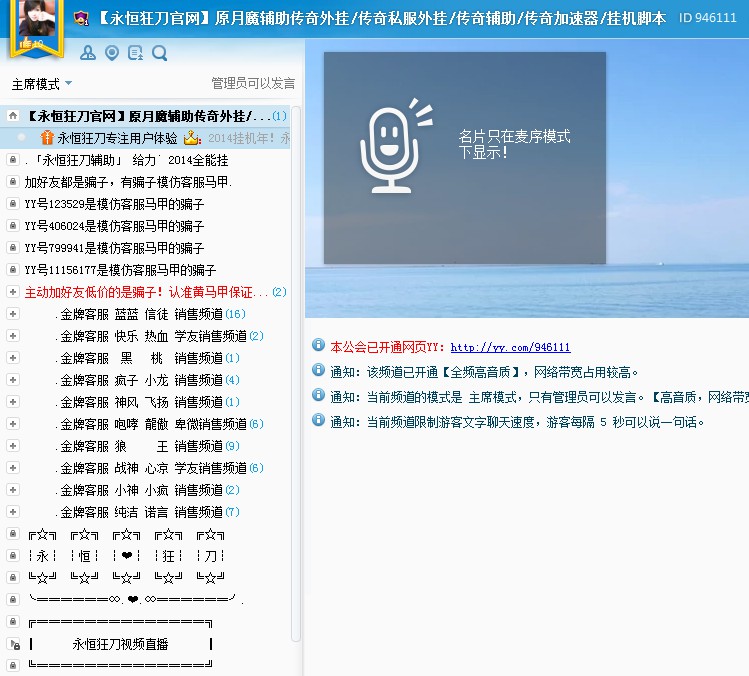Open the 主席模式 mode dropdown
The image size is (749, 676).
click(x=42, y=84)
